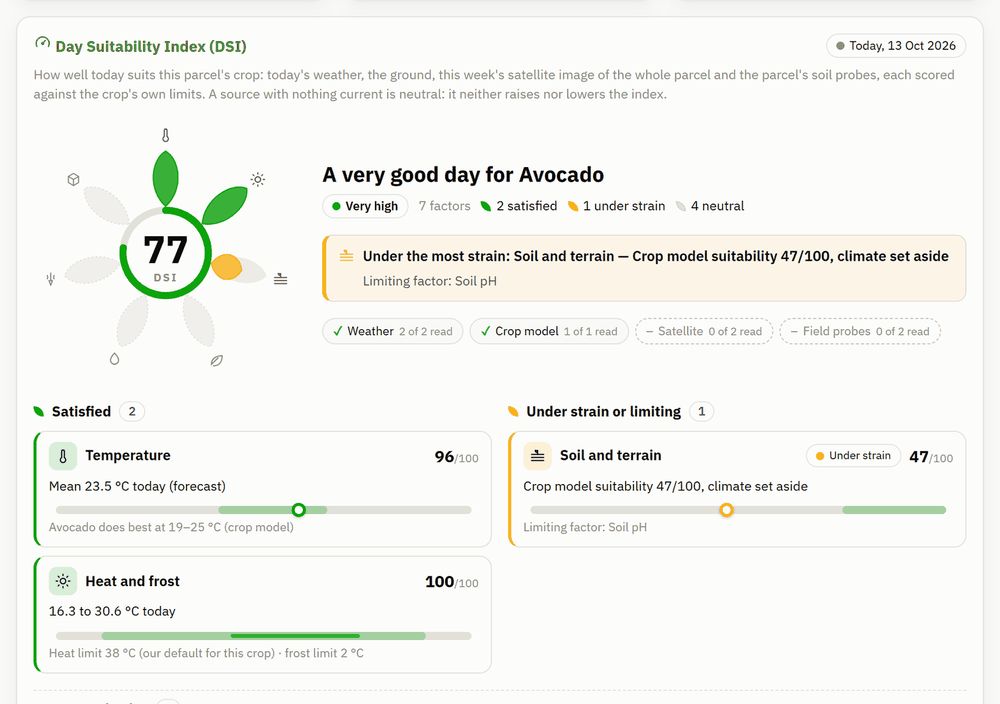Viewport: 1000px width, 704px height.
Task: Select the cube icon near the chart
Action: [73, 179]
